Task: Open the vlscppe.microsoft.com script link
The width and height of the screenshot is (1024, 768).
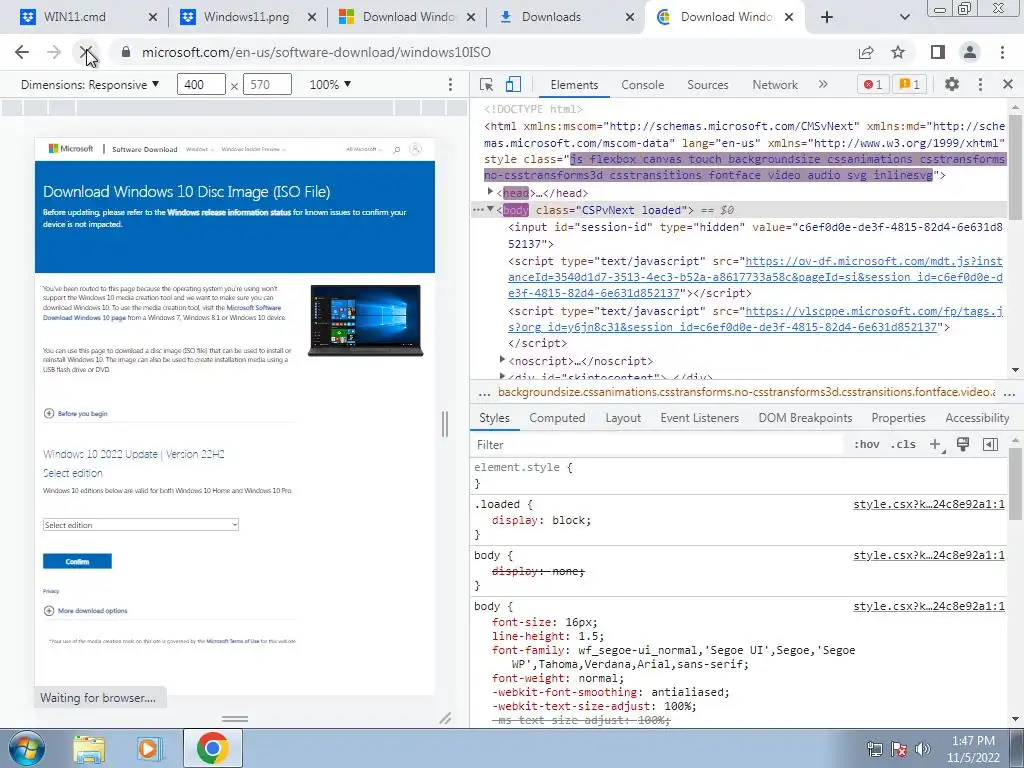Action: [755, 319]
